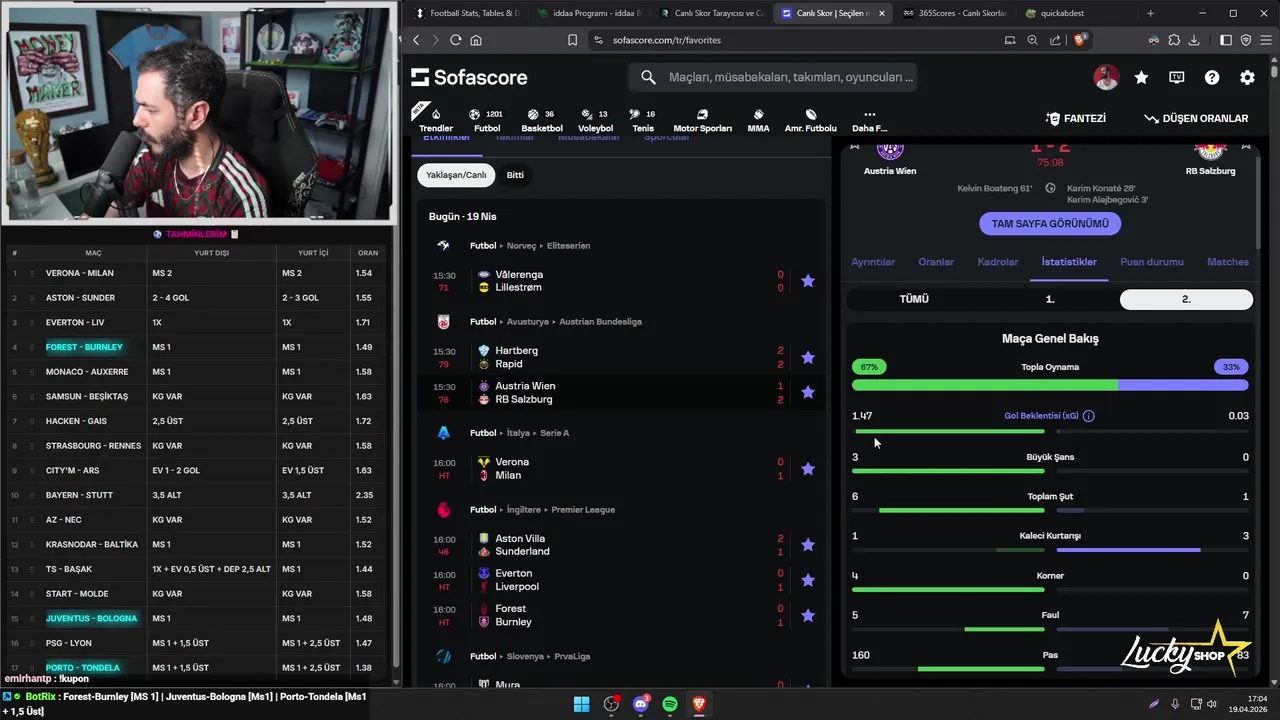The width and height of the screenshot is (1280, 720).
Task: Show TÜMÜ period statistics
Action: [914, 299]
